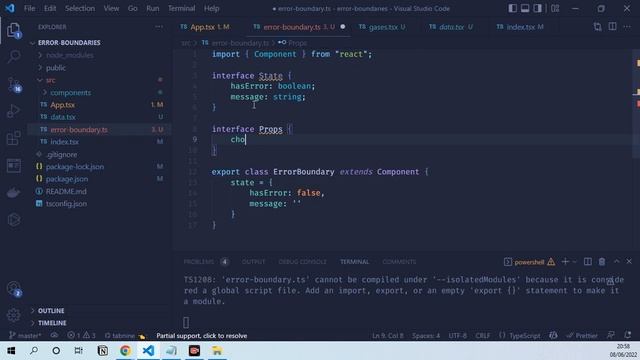Switch to the index.tsx editor tab
This screenshot has width=640, height=360.
pyautogui.click(x=520, y=27)
